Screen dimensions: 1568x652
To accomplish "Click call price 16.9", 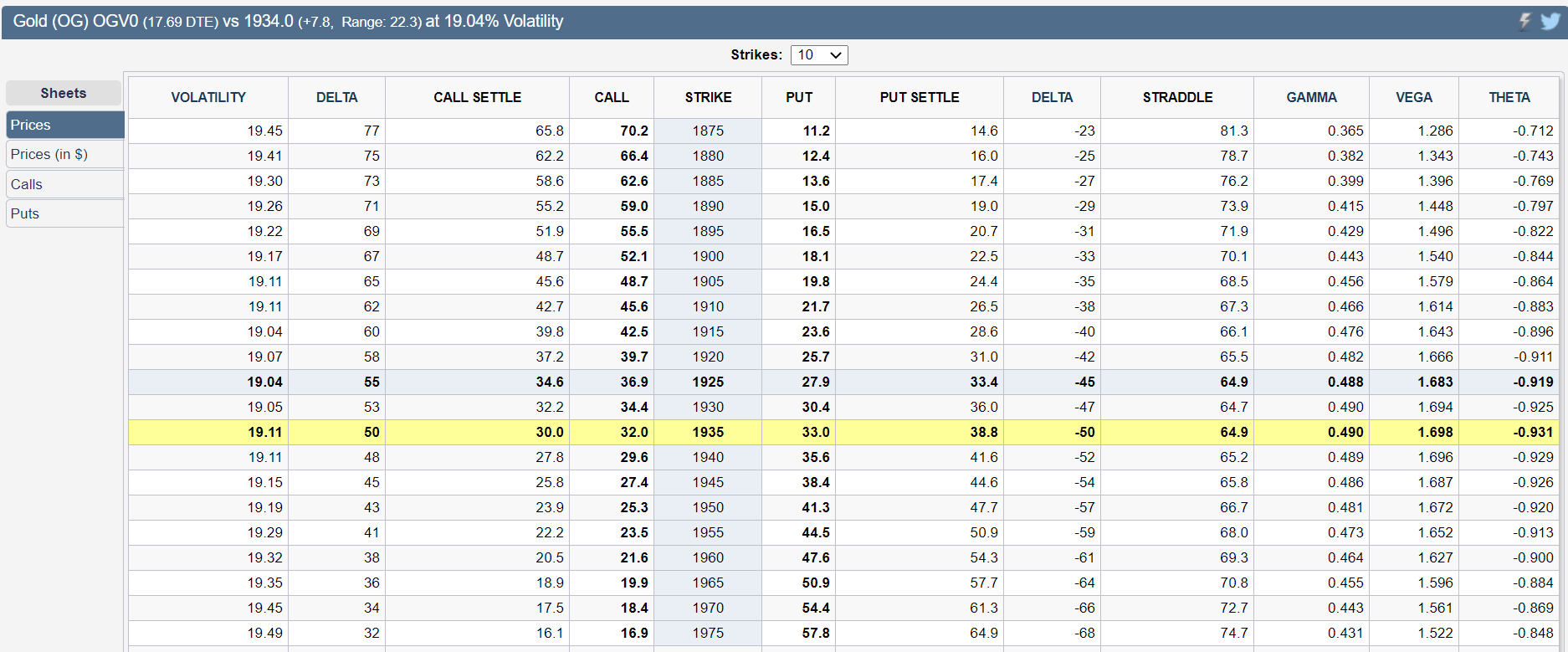I will point(634,633).
